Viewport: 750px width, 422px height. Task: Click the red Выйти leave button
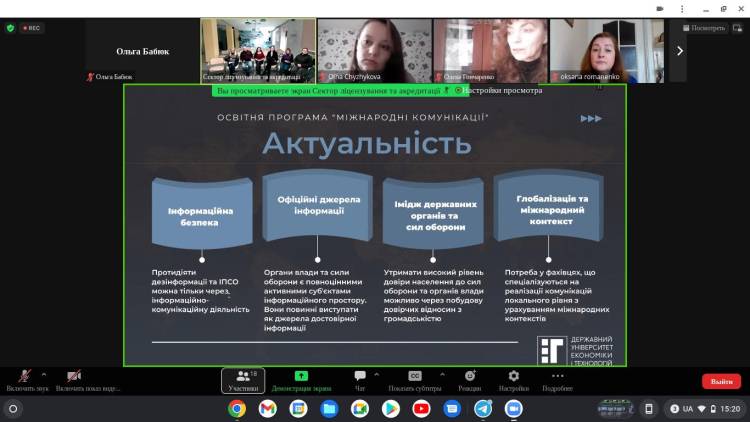(x=720, y=381)
